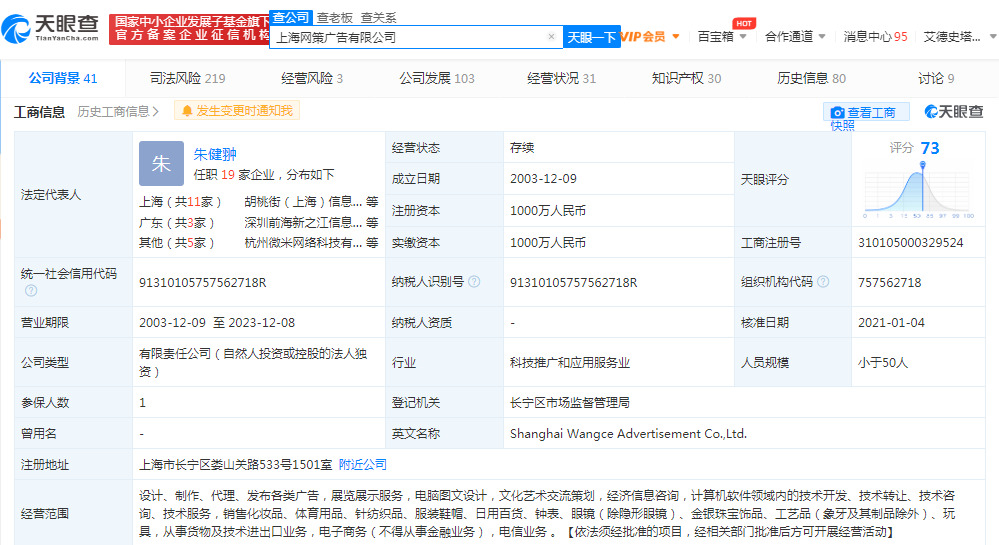999x545 pixels.
Task: Click the 登记机关 value 长宁区市场监督管理局
Action: pyautogui.click(x=570, y=402)
